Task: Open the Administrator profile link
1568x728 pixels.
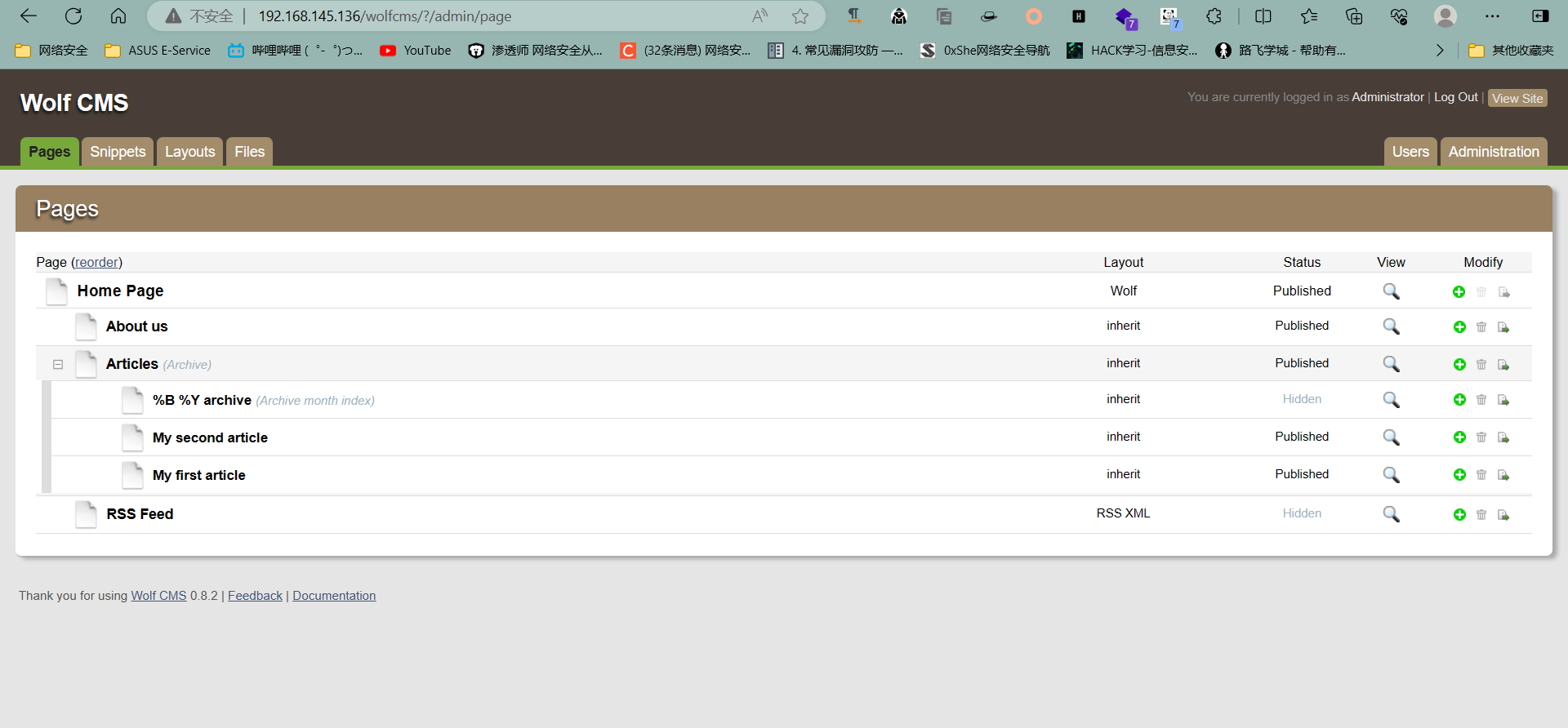Action: [1388, 97]
